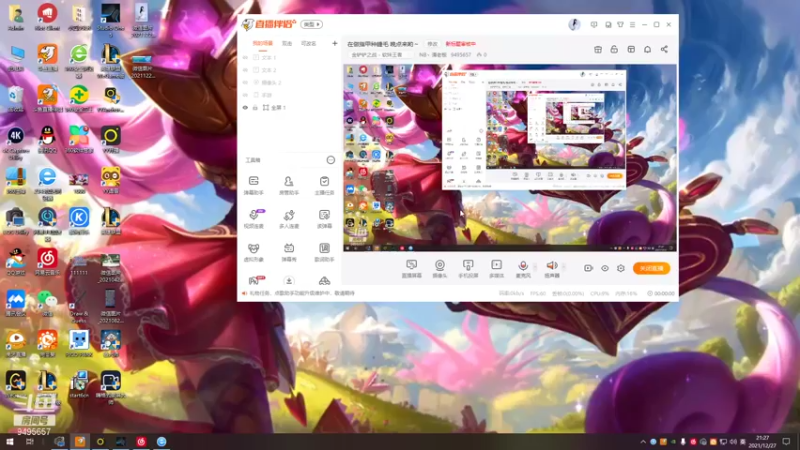Add a new scene with the plus button
Screen dimensions: 800x450
[x=335, y=44]
